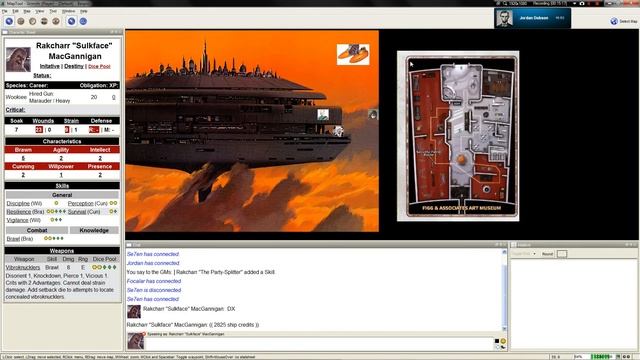Open the File menu
This screenshot has height=360, width=640.
[5, 11]
